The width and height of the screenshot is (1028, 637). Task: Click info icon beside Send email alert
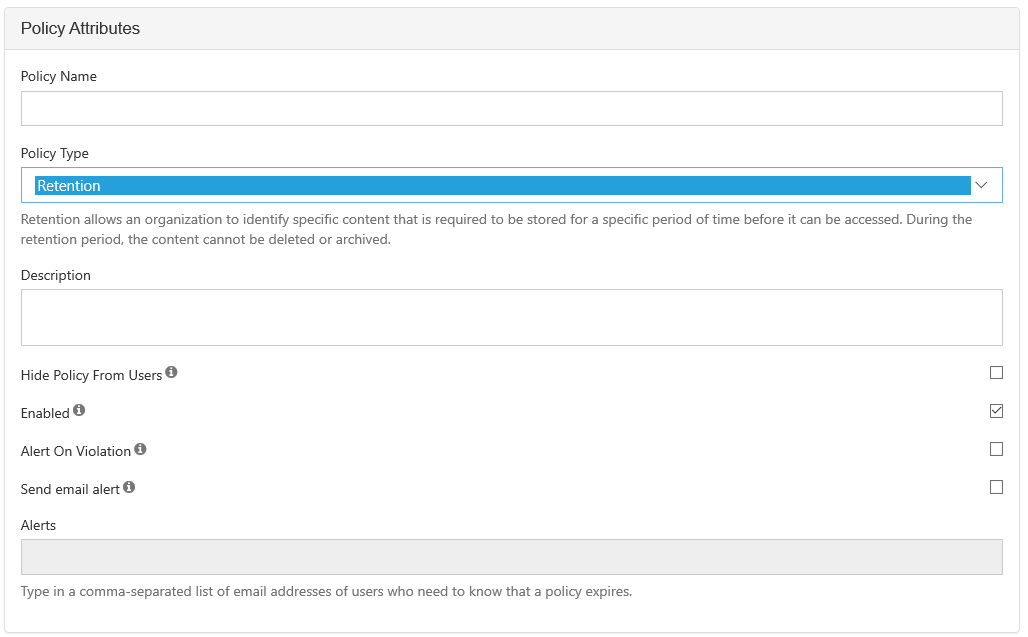[x=129, y=488]
